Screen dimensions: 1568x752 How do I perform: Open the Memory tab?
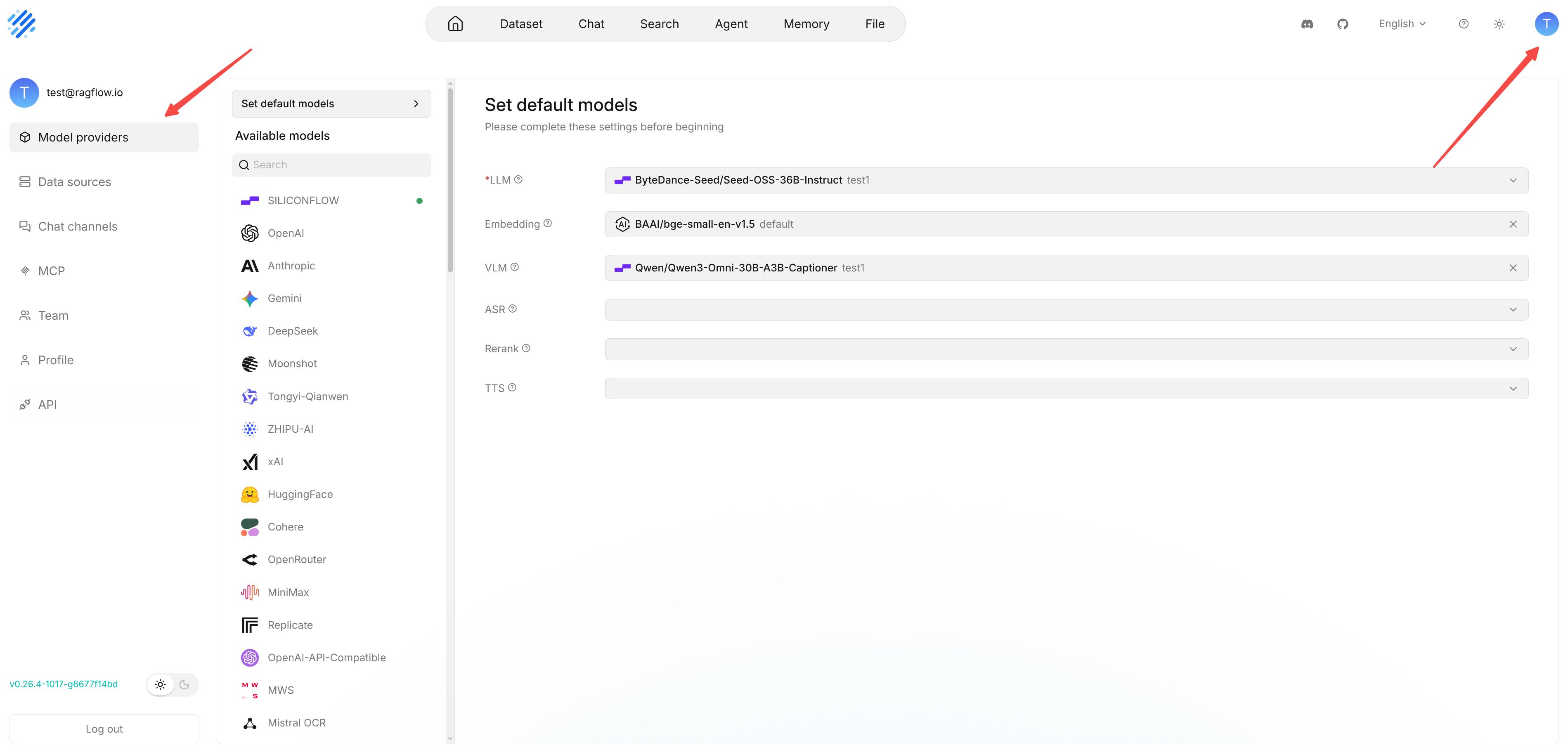806,24
